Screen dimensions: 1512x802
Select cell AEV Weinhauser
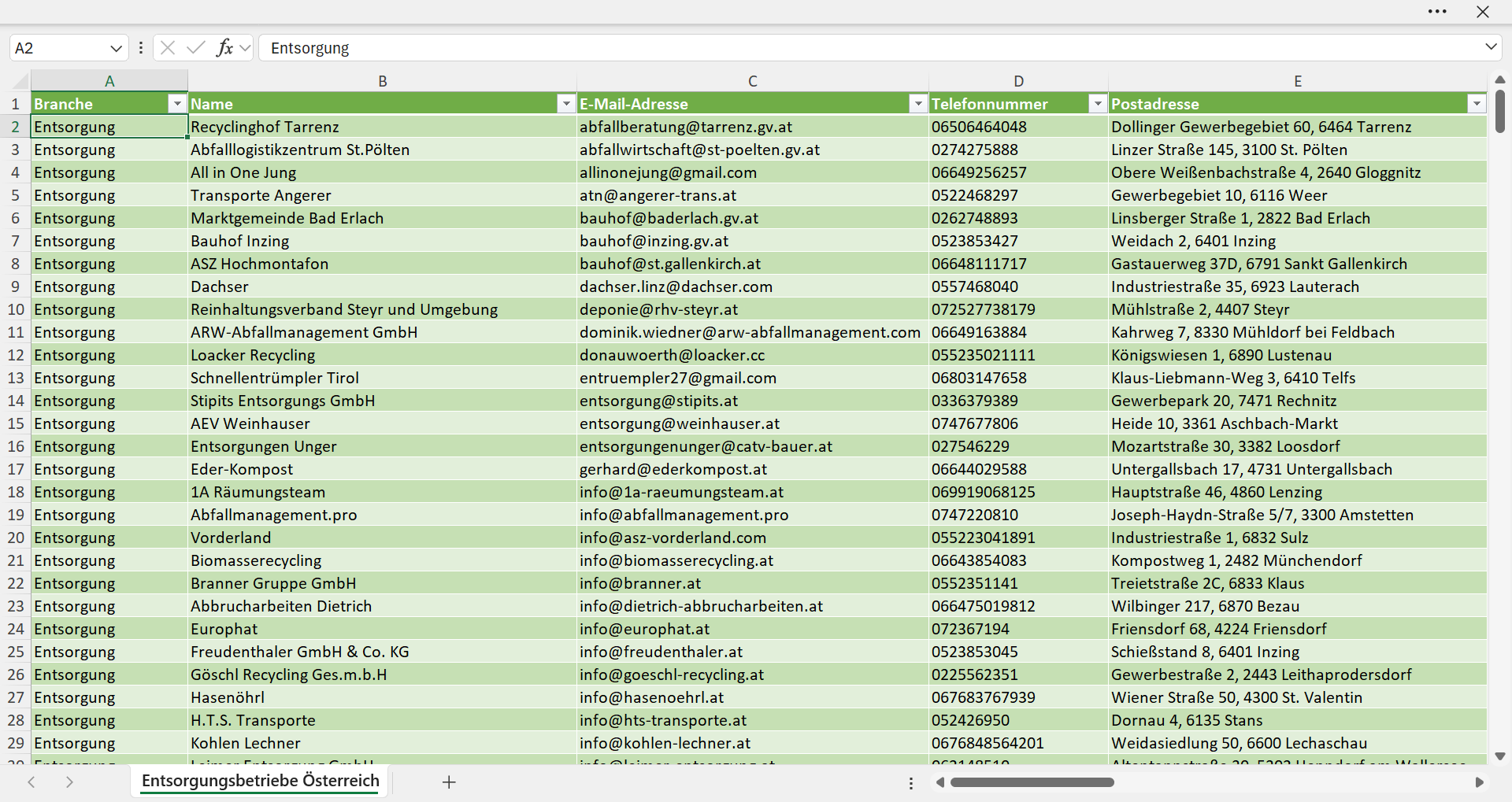(x=383, y=423)
